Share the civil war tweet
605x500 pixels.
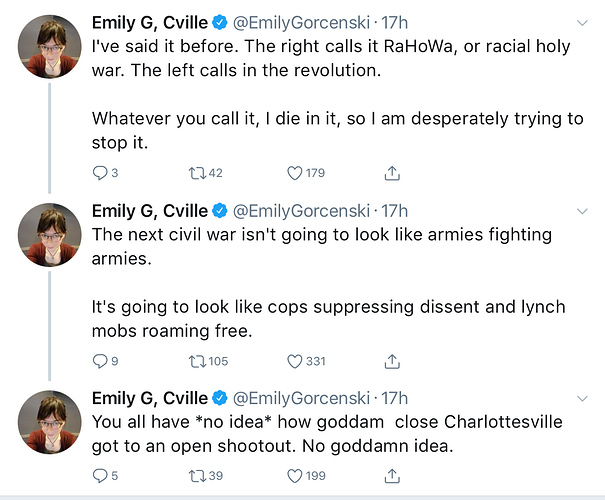tap(392, 361)
